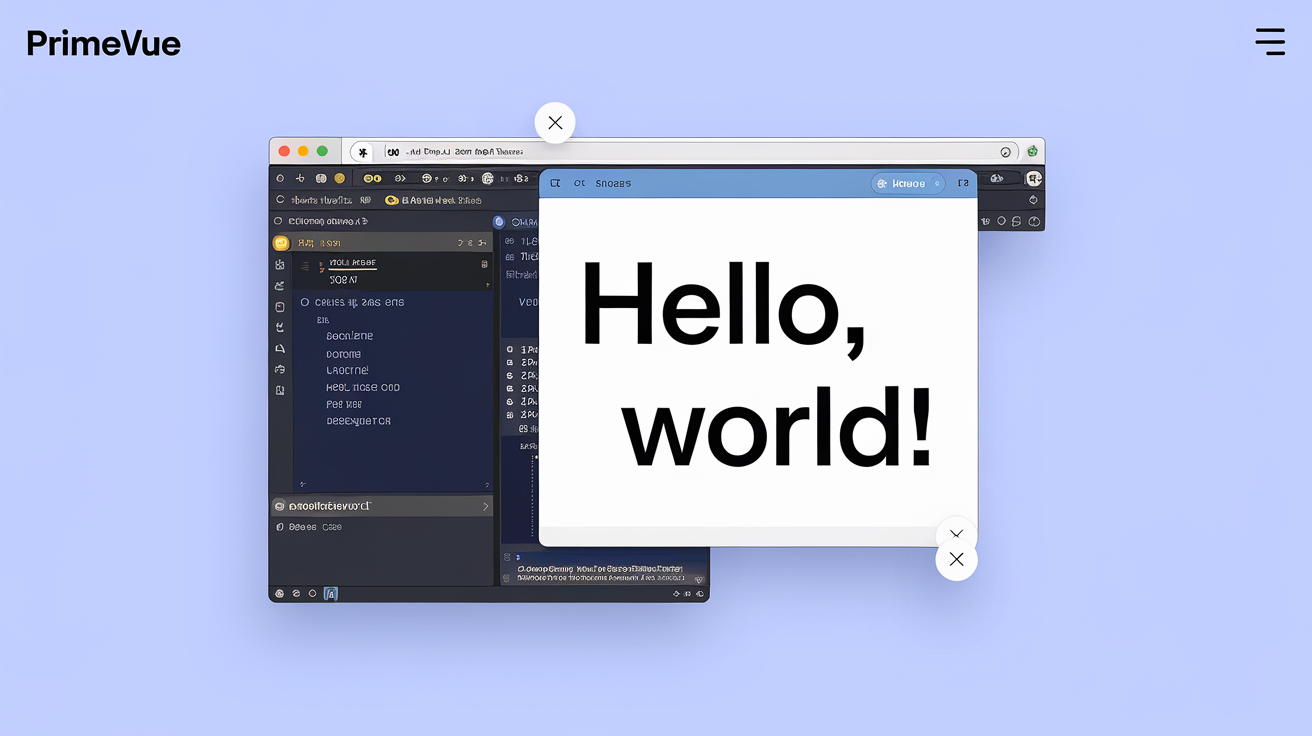Click the asterisk icon inside the address bar
The width and height of the screenshot is (1312, 736).
pos(363,152)
